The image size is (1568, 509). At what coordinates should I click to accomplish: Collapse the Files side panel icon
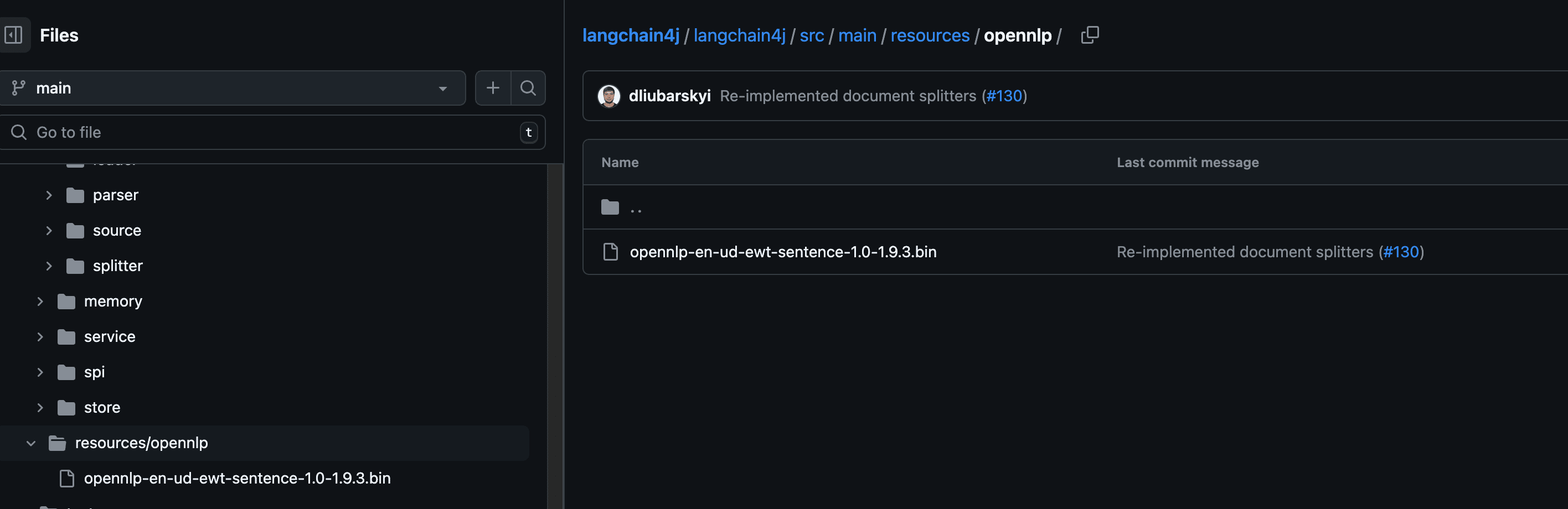tap(13, 35)
